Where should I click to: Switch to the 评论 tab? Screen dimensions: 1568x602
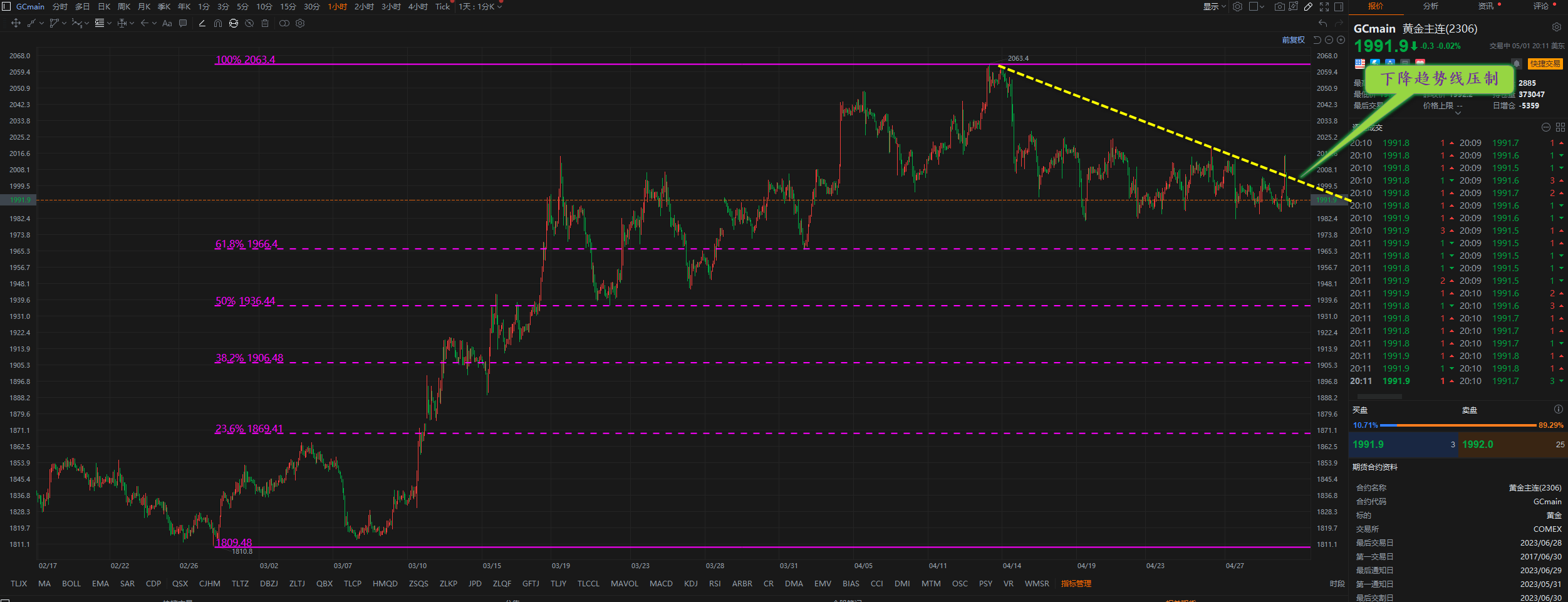[x=1541, y=6]
